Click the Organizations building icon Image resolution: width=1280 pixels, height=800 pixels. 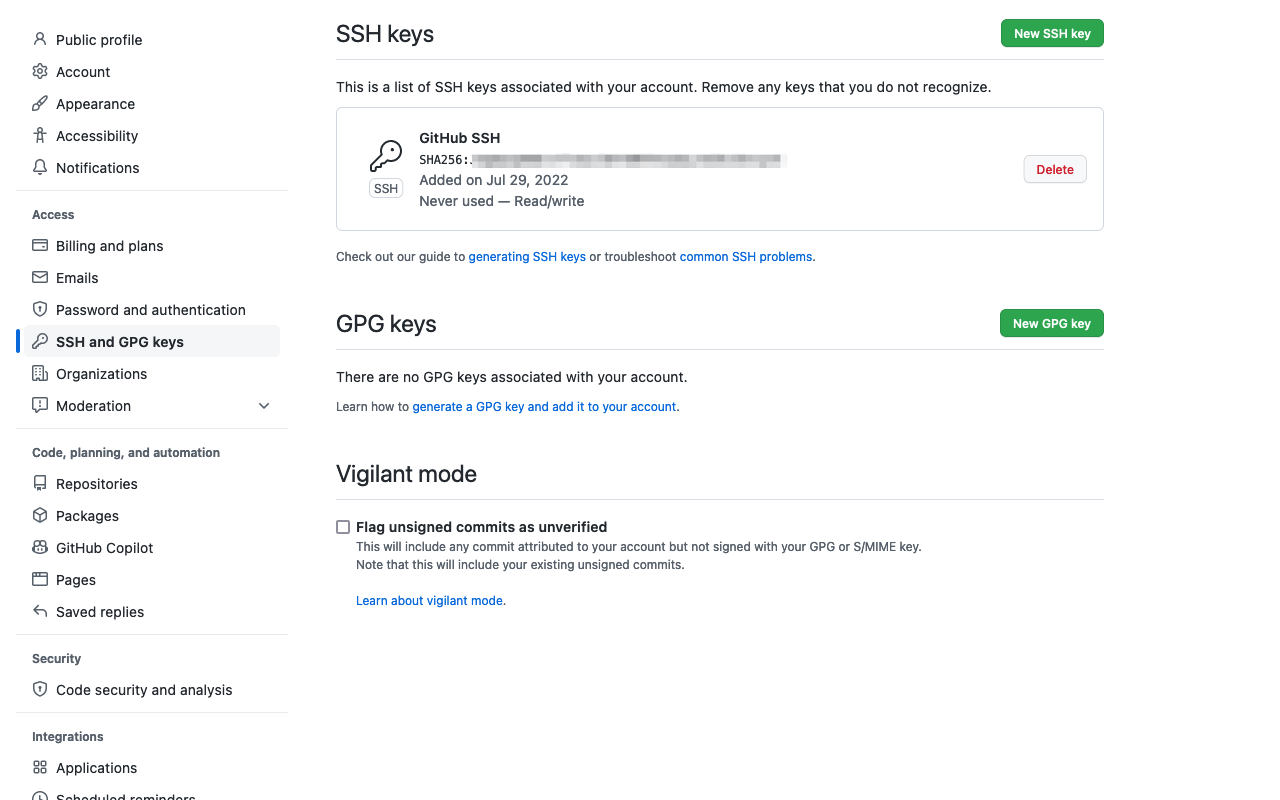pos(40,373)
